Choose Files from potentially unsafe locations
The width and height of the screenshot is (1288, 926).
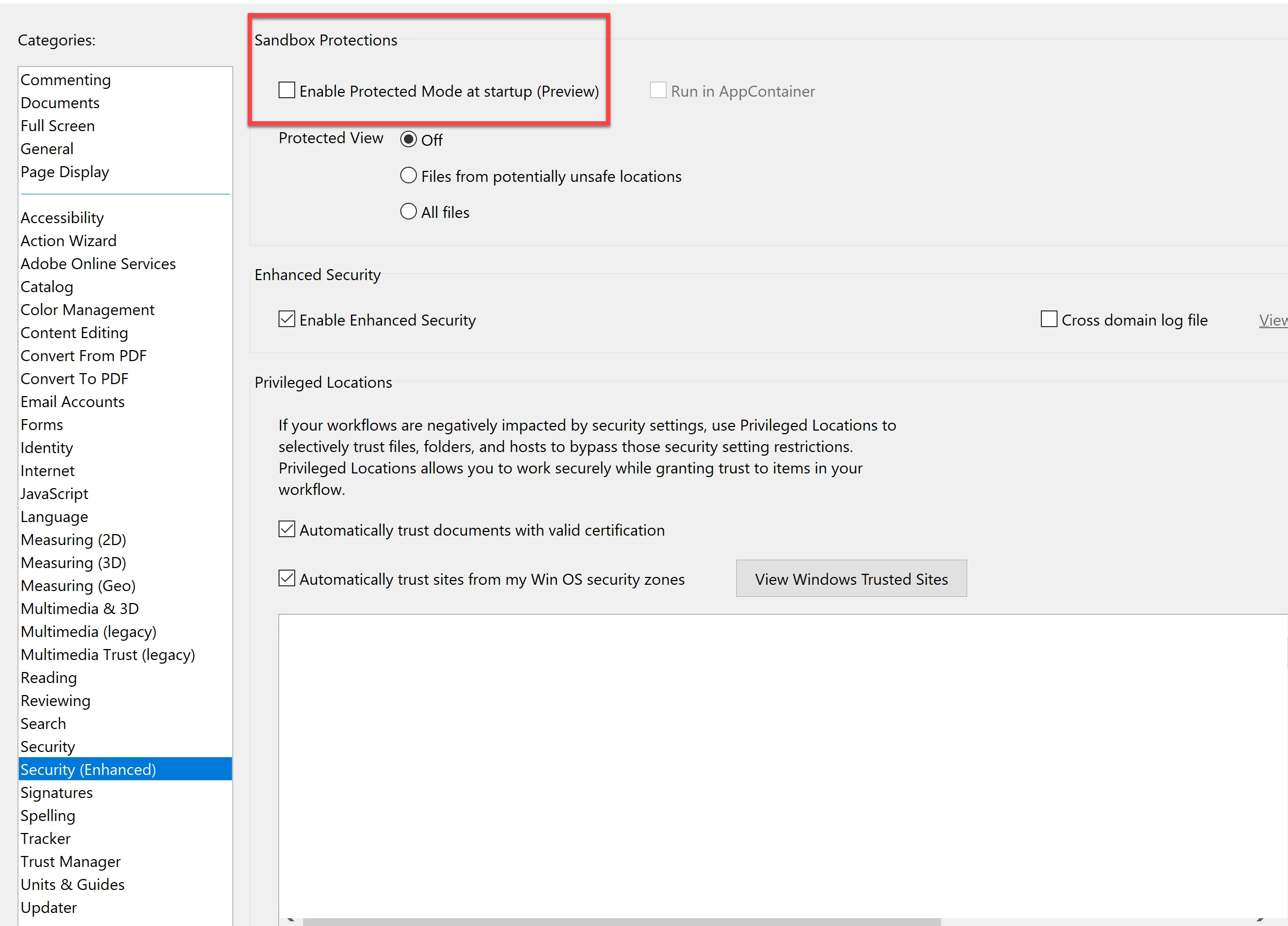tap(408, 176)
